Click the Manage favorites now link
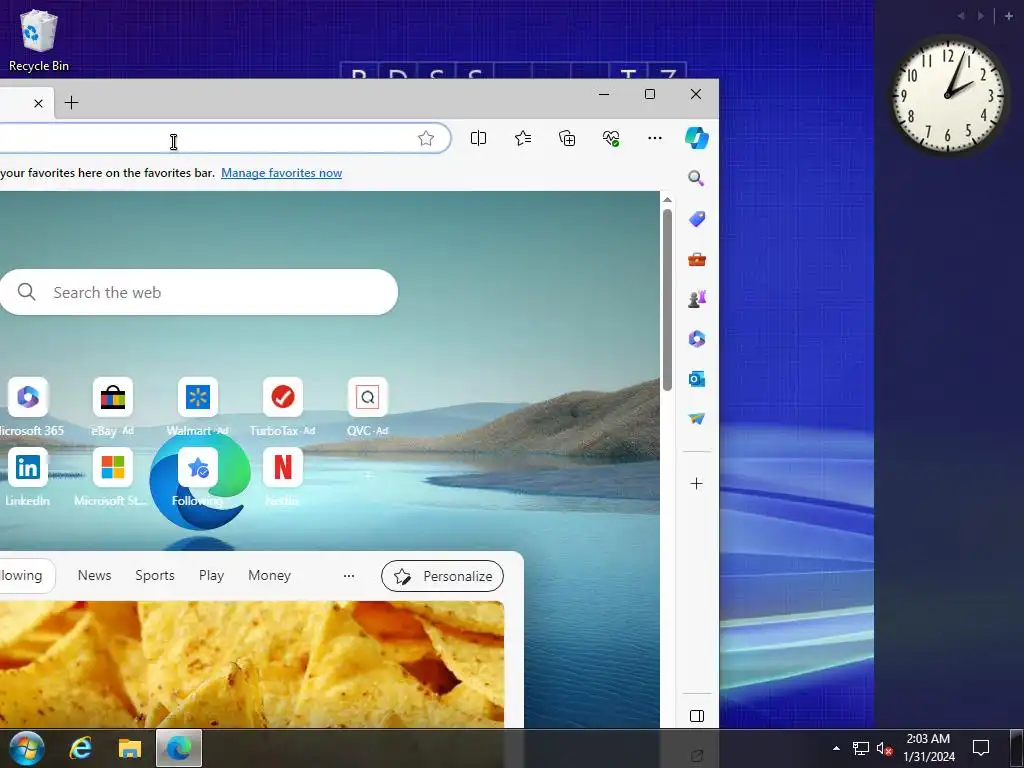 tap(281, 173)
